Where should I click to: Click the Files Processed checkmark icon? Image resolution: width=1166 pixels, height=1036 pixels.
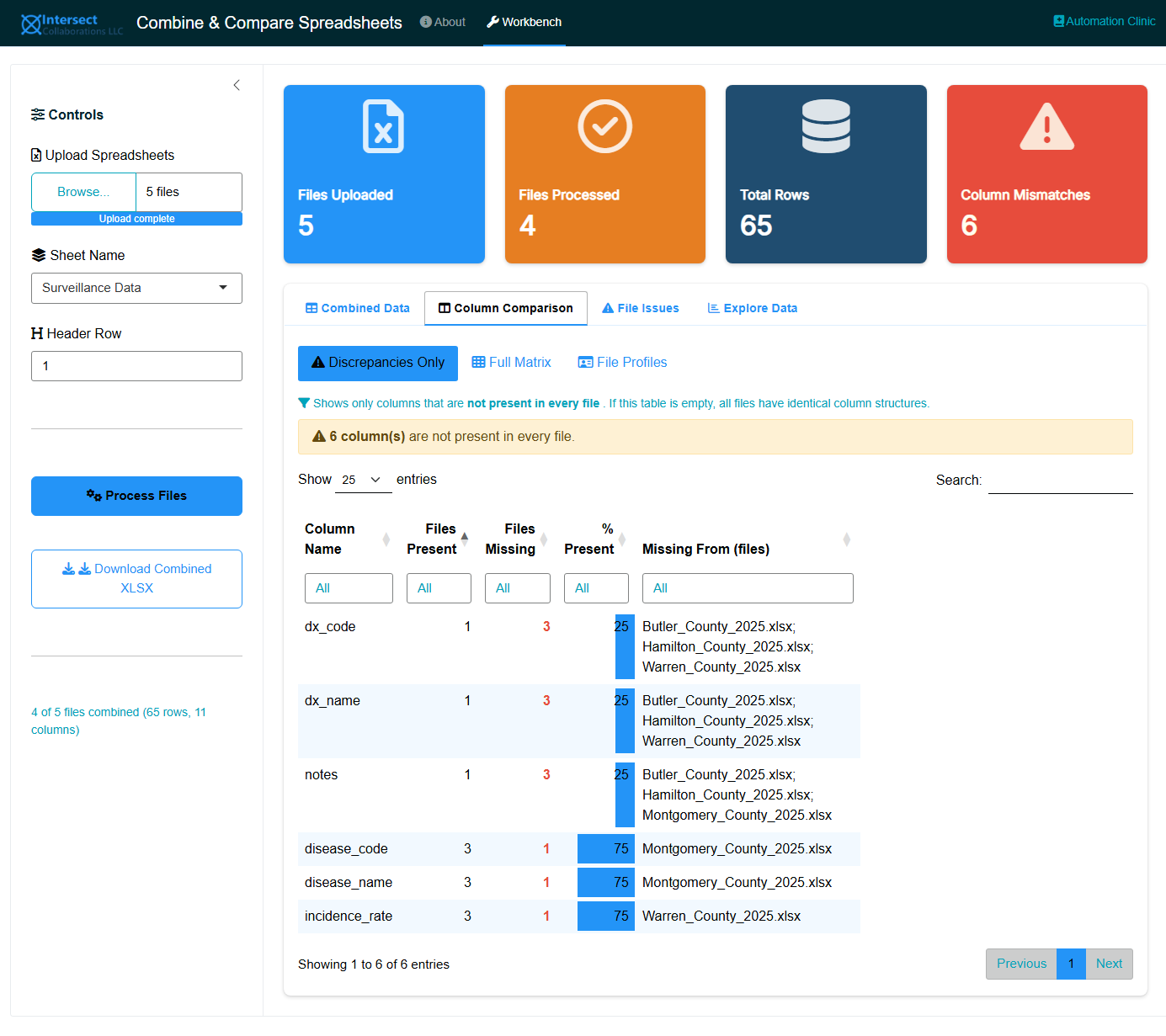pyautogui.click(x=604, y=126)
